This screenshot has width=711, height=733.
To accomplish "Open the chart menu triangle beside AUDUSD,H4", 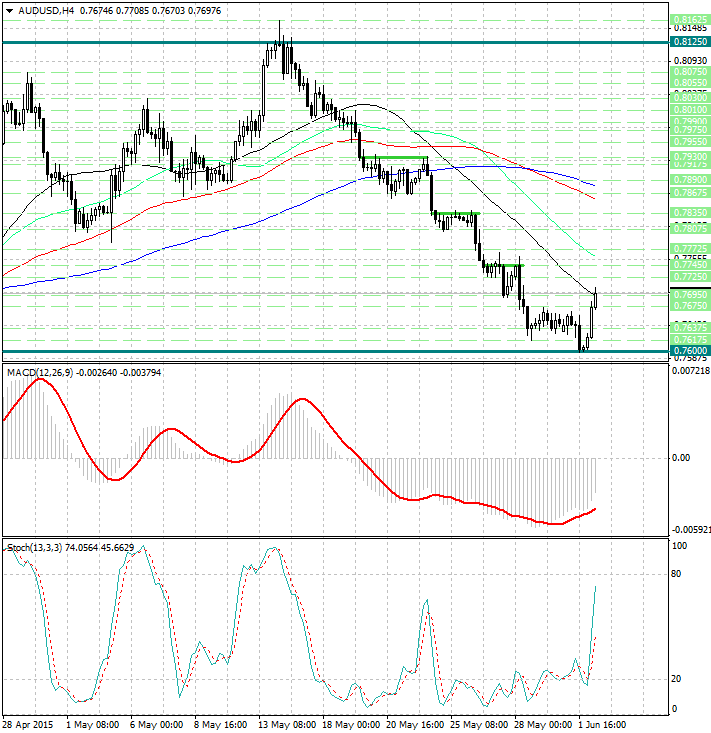I will [9, 11].
